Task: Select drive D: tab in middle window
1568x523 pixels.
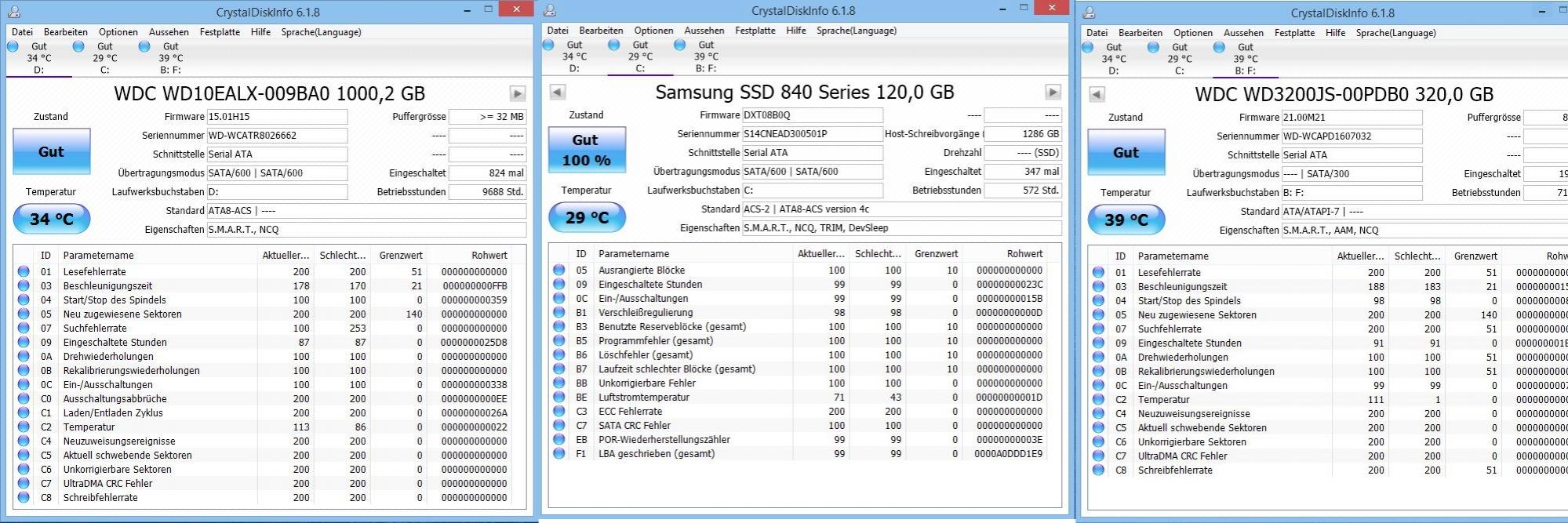Action: pos(574,56)
